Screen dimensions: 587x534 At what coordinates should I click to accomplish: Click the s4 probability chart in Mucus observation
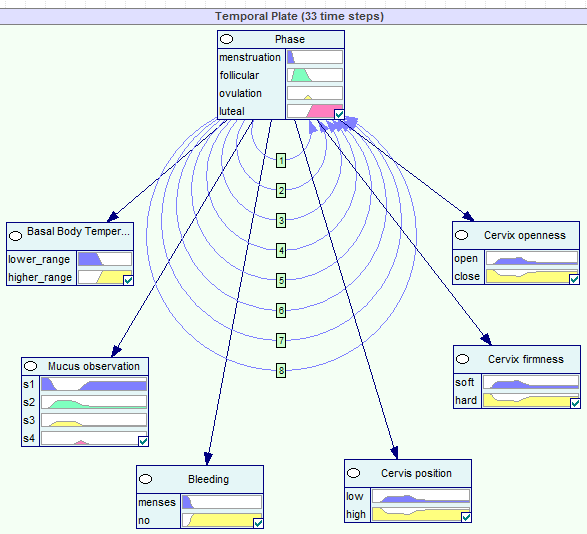tap(94, 438)
